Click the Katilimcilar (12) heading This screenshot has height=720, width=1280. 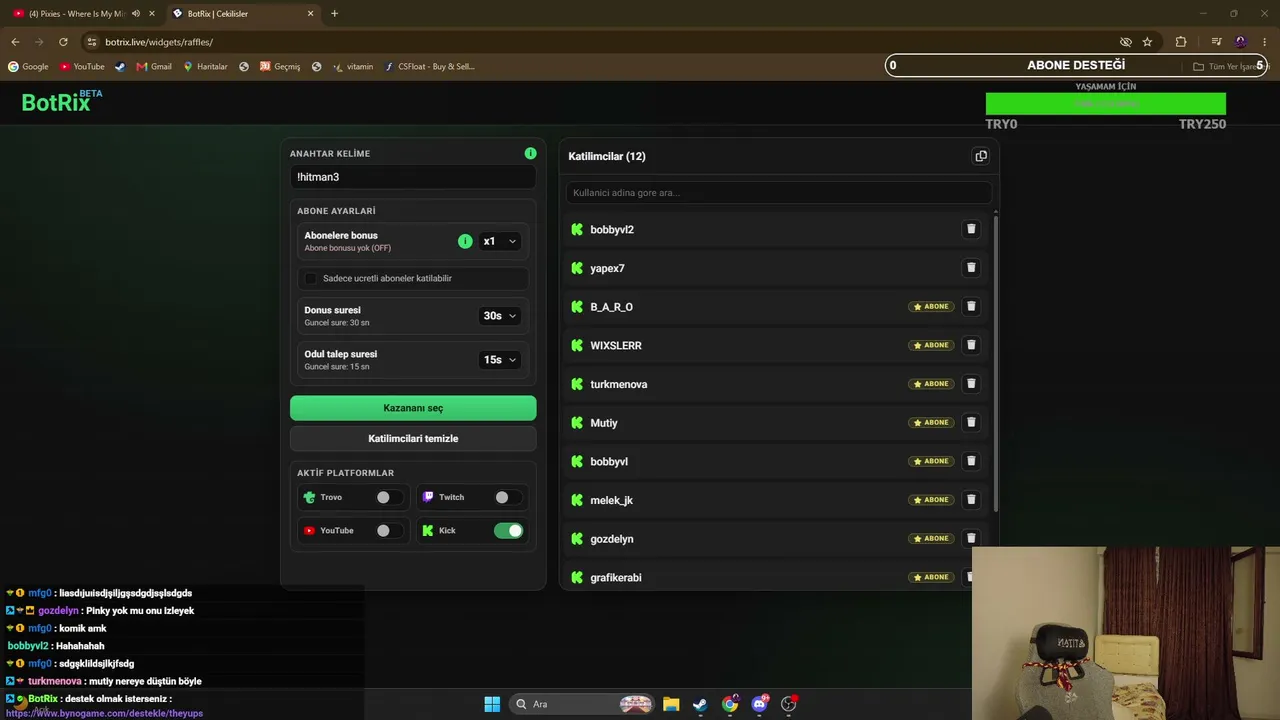(x=607, y=156)
